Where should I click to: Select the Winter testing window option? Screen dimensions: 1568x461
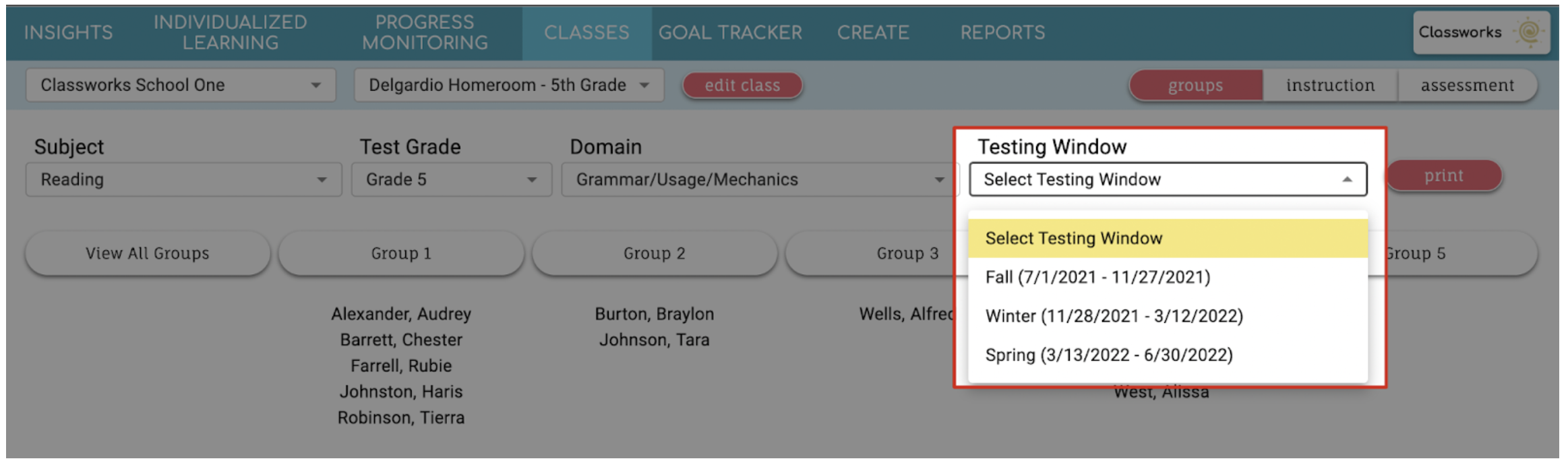pyautogui.click(x=1114, y=316)
